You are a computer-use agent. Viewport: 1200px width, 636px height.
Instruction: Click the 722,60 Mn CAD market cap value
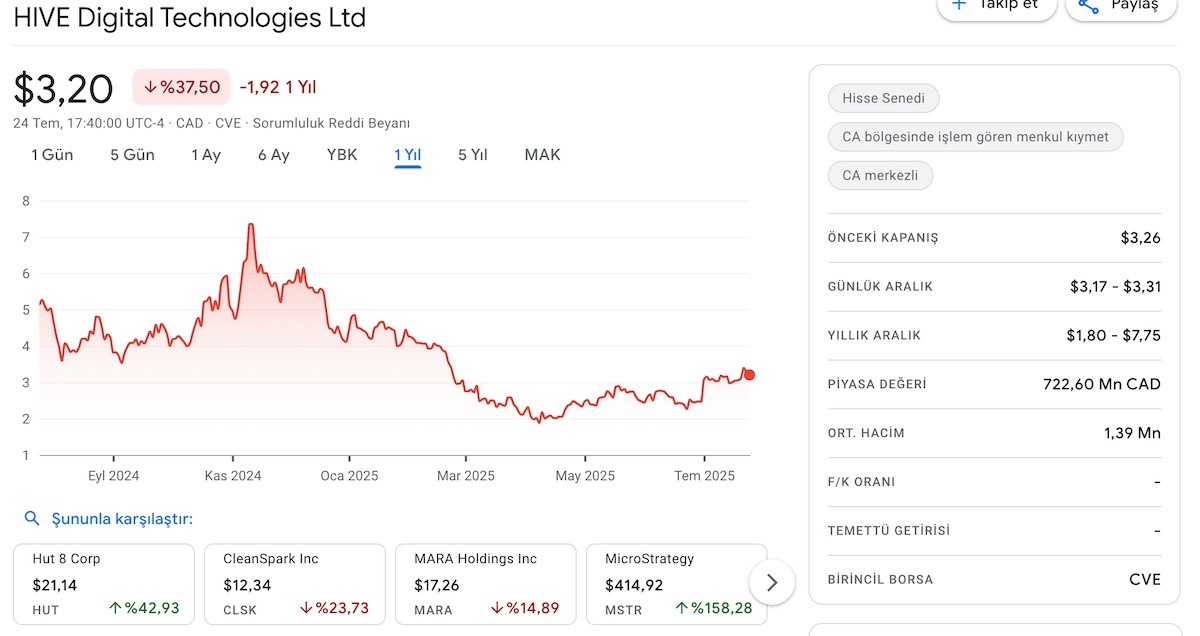[x=1102, y=384]
